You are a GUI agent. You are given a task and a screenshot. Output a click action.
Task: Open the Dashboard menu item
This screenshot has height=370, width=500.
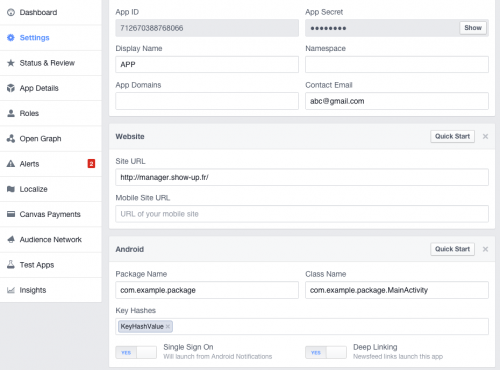click(51, 12)
